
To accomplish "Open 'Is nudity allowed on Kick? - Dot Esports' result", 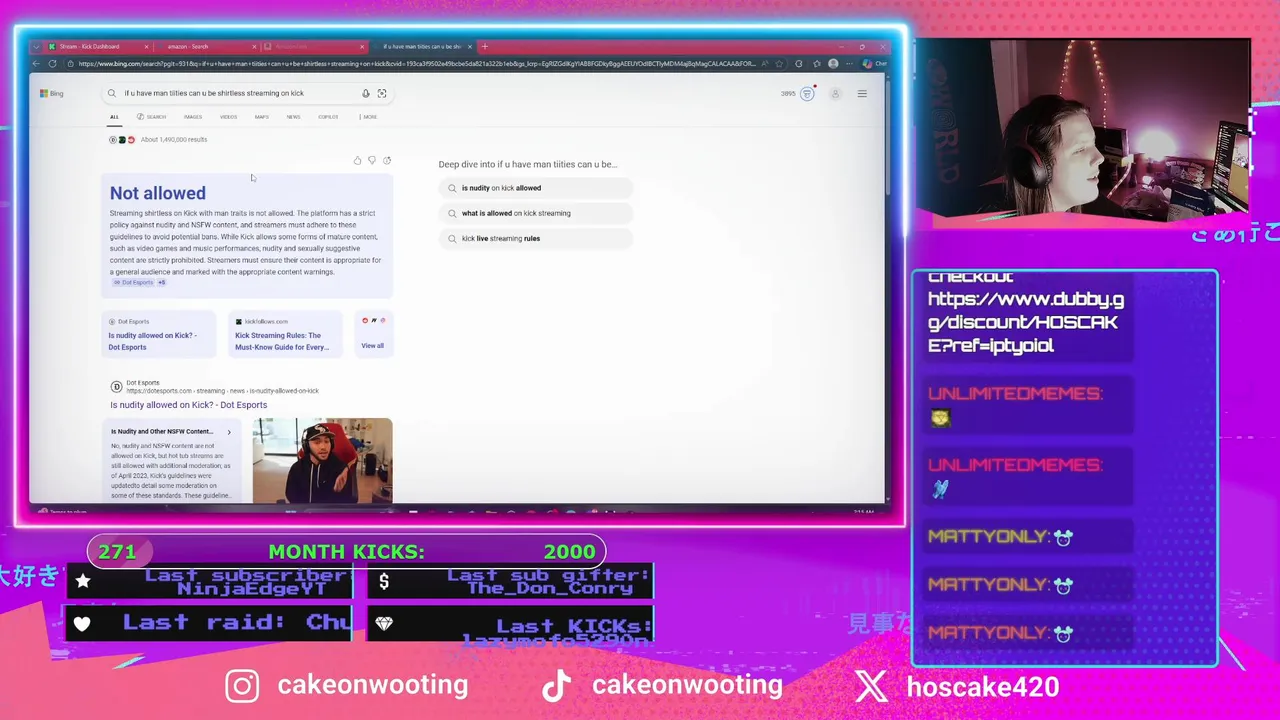I will 188,405.
